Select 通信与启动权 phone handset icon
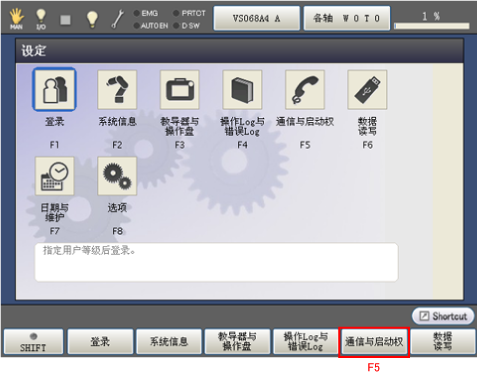The height and width of the screenshot is (373, 477). pos(305,89)
